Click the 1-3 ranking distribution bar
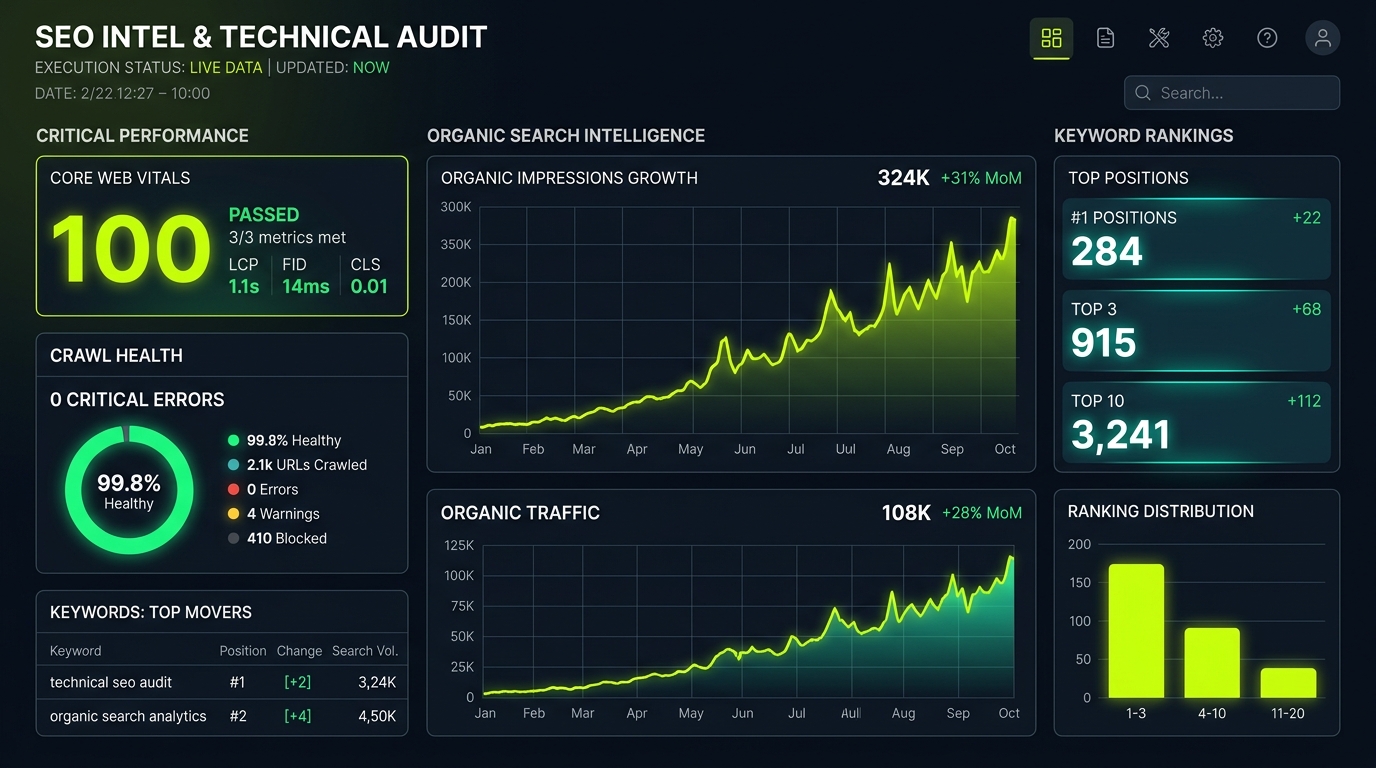Image resolution: width=1376 pixels, height=768 pixels. 1136,631
